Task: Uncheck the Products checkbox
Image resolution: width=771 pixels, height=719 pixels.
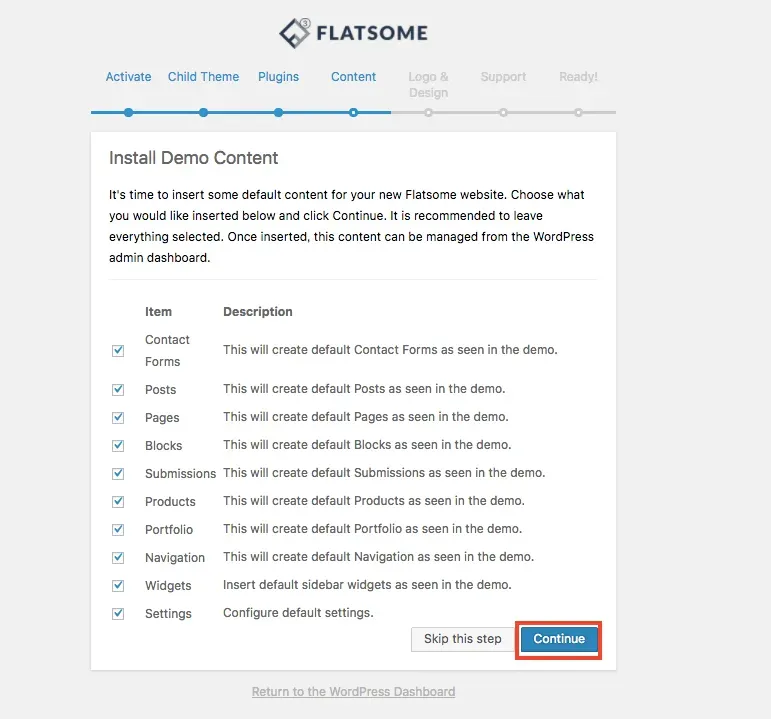Action: point(118,502)
